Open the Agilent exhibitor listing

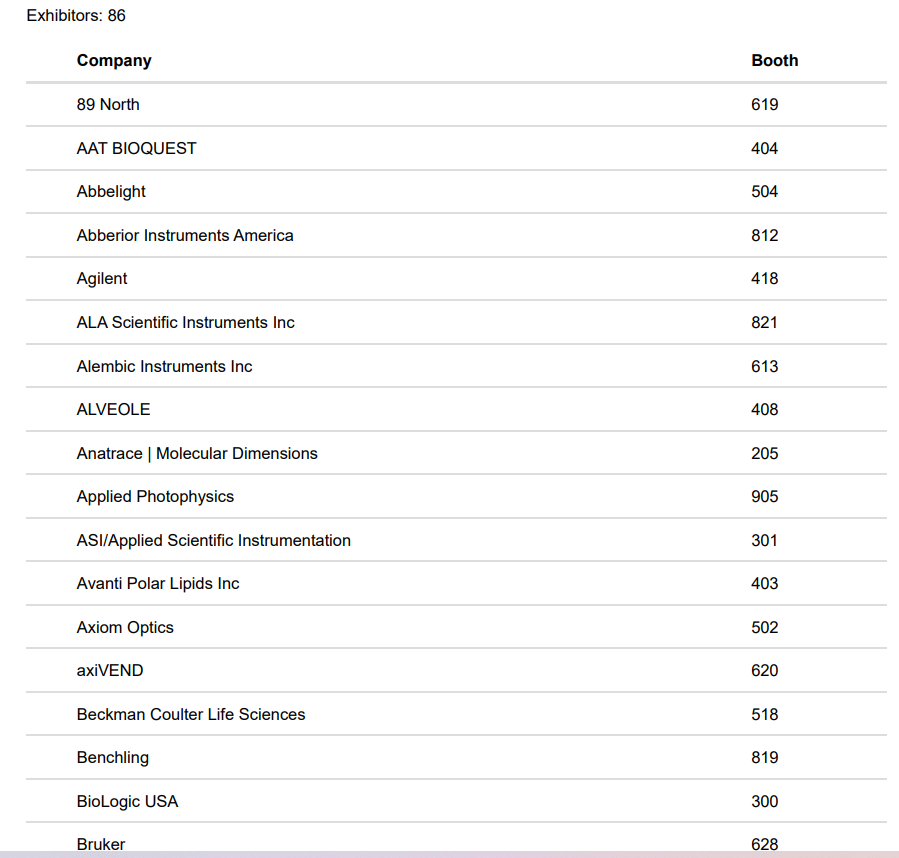(x=102, y=279)
